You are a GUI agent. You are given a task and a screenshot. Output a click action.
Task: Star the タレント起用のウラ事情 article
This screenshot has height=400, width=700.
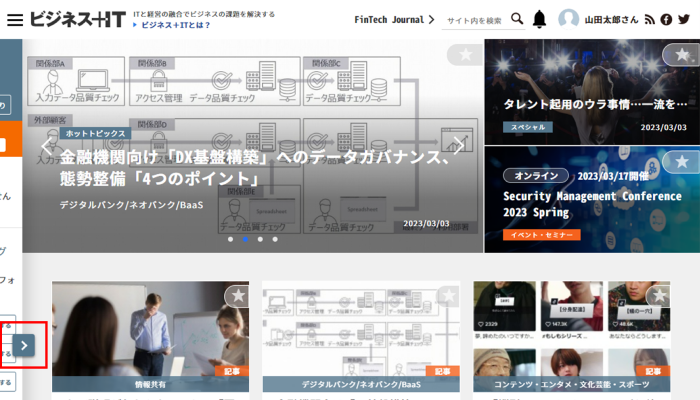coord(681,54)
